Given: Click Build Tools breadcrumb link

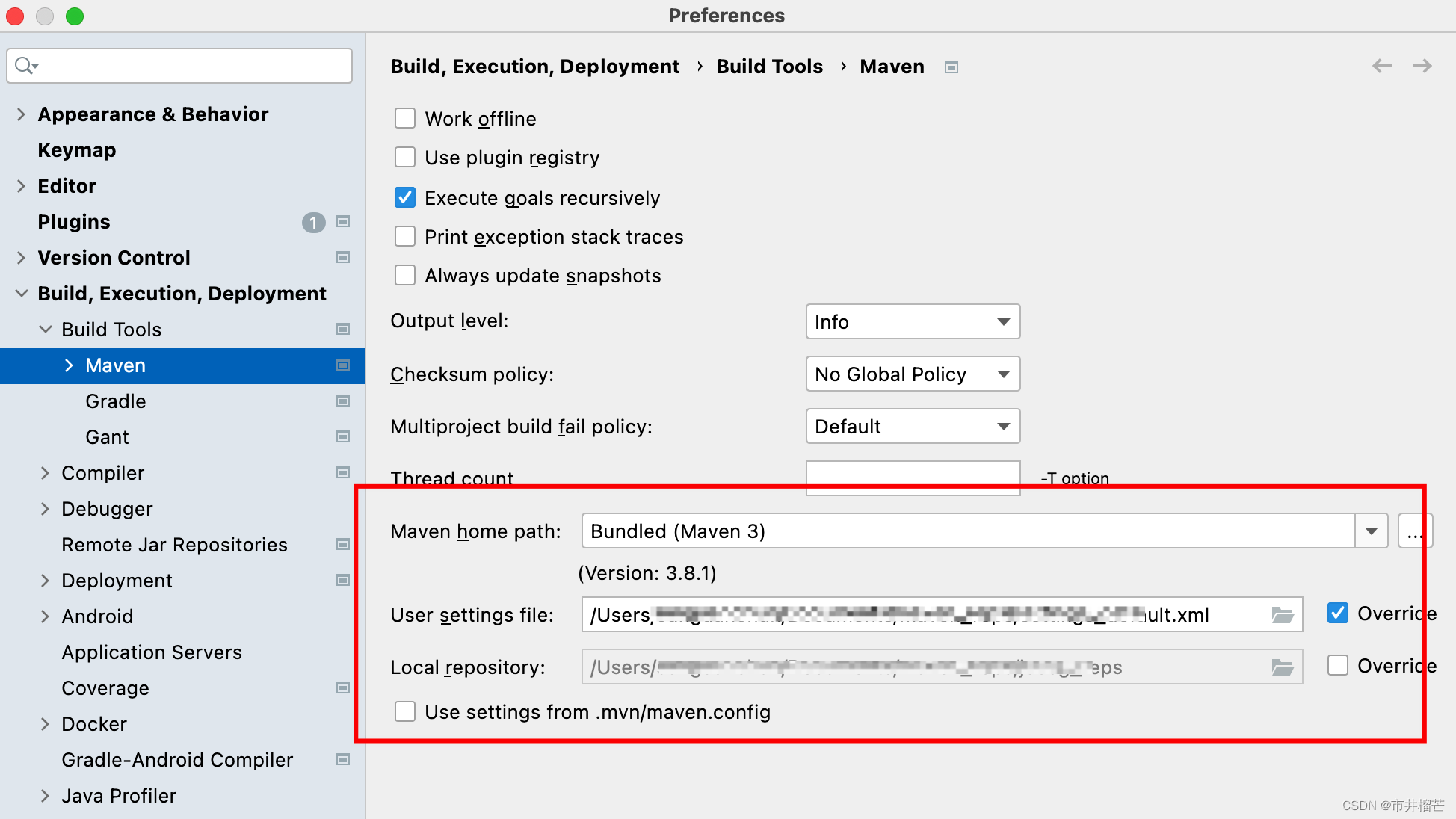Looking at the screenshot, I should 769,67.
